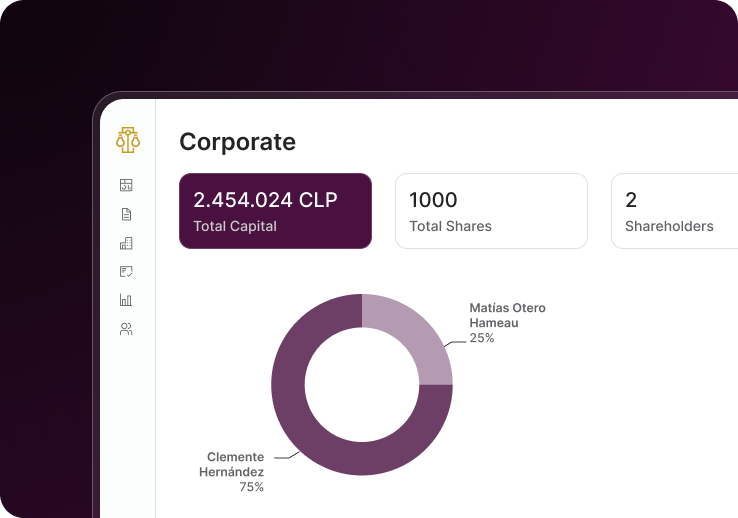Click the 1000 shares value
738x518 pixels.
click(x=433, y=200)
